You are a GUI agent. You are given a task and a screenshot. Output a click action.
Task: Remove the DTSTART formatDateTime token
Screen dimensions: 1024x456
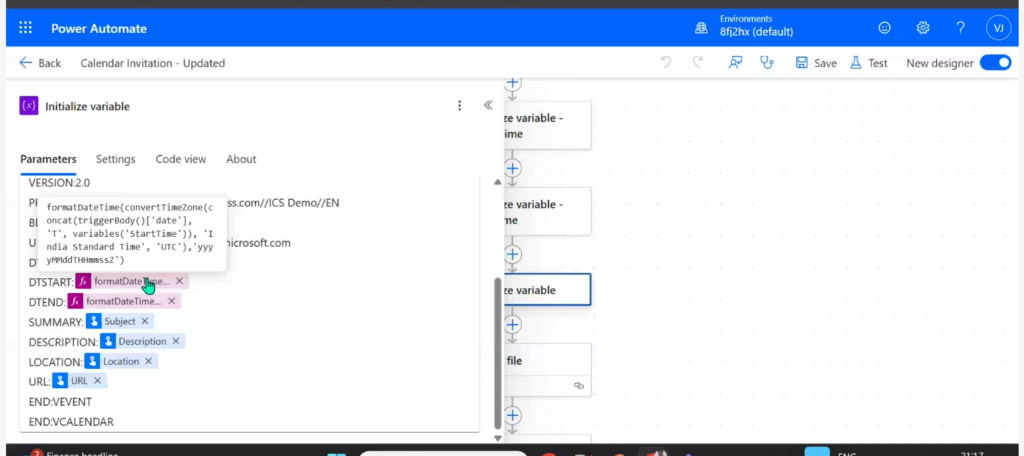point(179,281)
